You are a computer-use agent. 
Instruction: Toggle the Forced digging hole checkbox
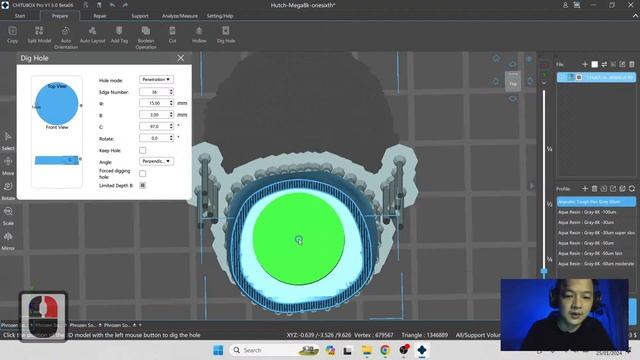(x=142, y=173)
